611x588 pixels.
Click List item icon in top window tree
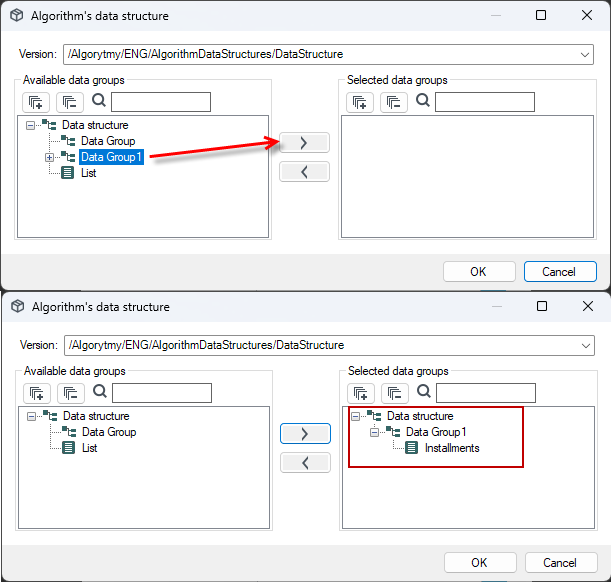pyautogui.click(x=67, y=173)
